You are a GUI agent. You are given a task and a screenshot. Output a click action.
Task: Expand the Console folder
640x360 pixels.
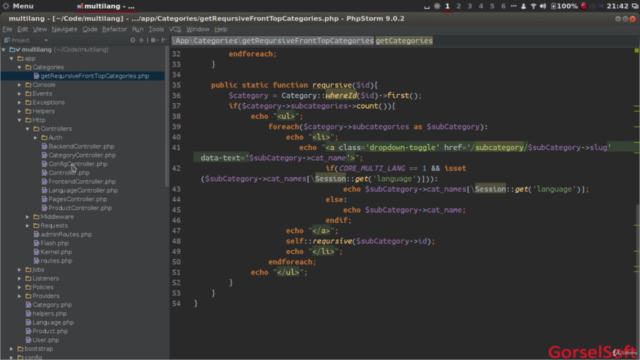coord(20,84)
